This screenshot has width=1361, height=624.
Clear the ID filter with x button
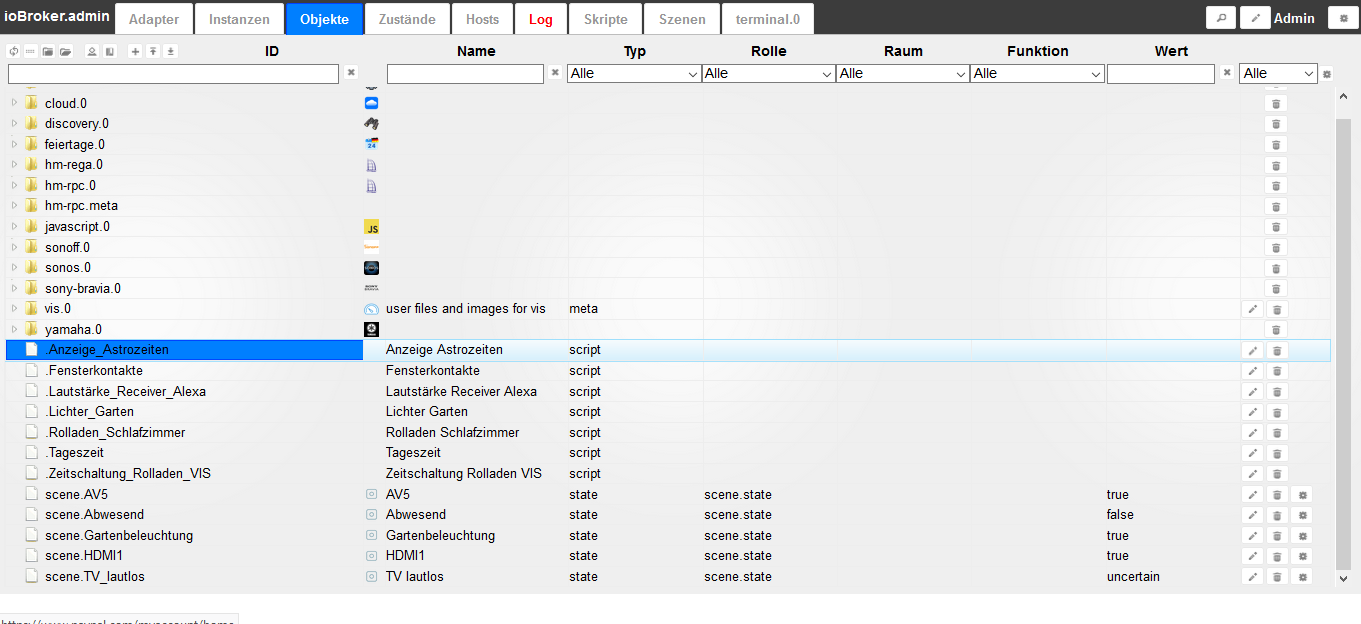[351, 73]
